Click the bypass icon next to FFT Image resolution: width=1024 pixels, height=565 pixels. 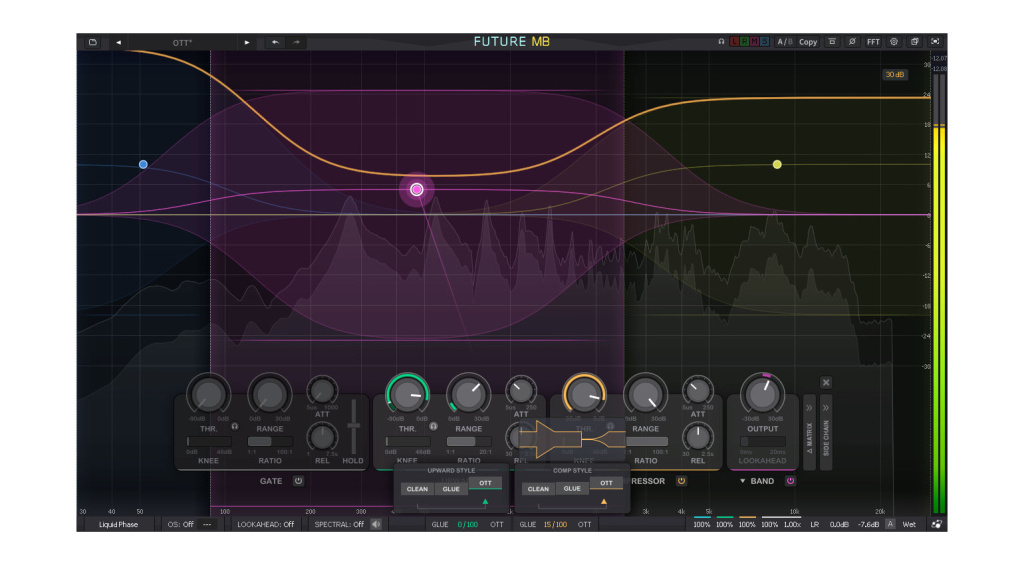(x=852, y=42)
